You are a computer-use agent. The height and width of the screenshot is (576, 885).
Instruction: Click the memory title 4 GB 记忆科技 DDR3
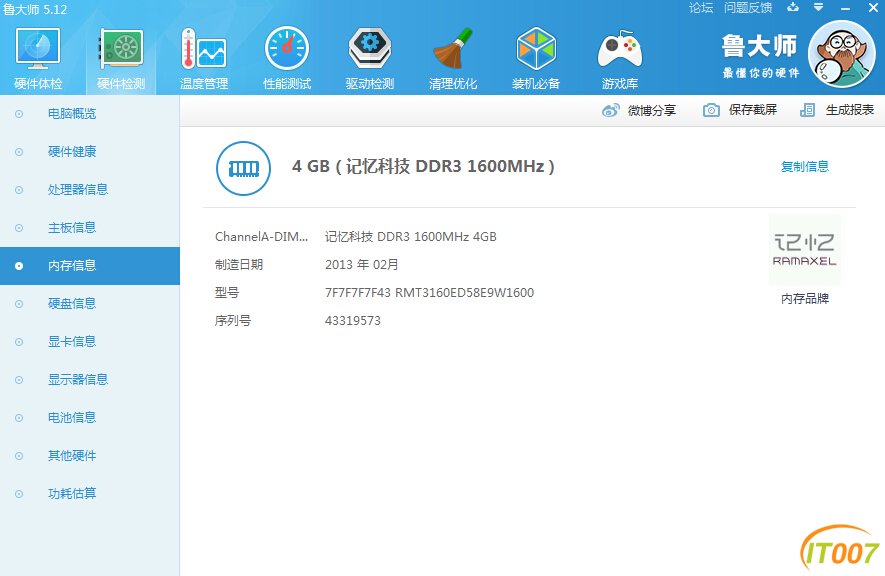click(423, 166)
